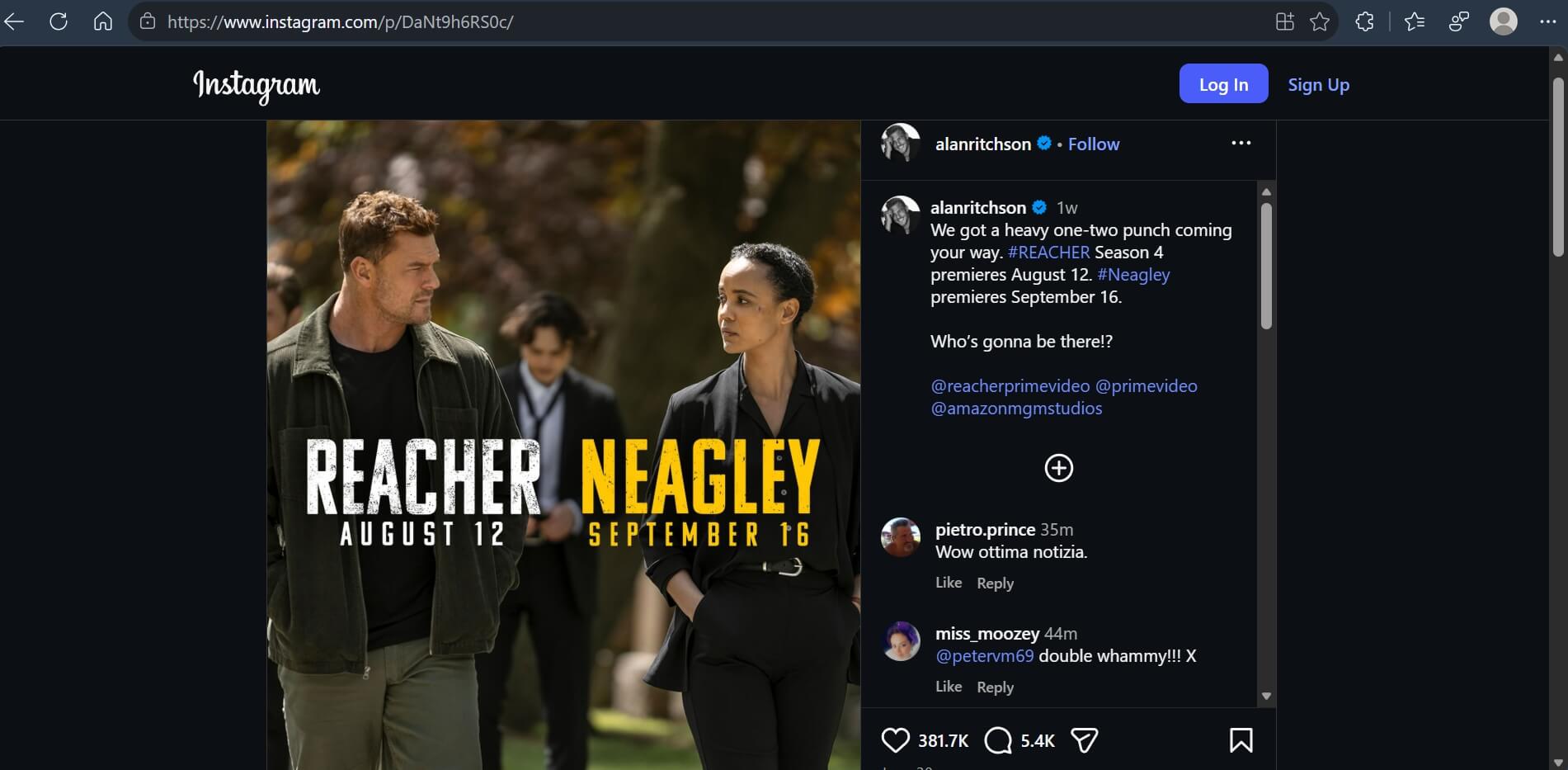
Task: Reload the page with the refresh icon
Action: coord(59,21)
